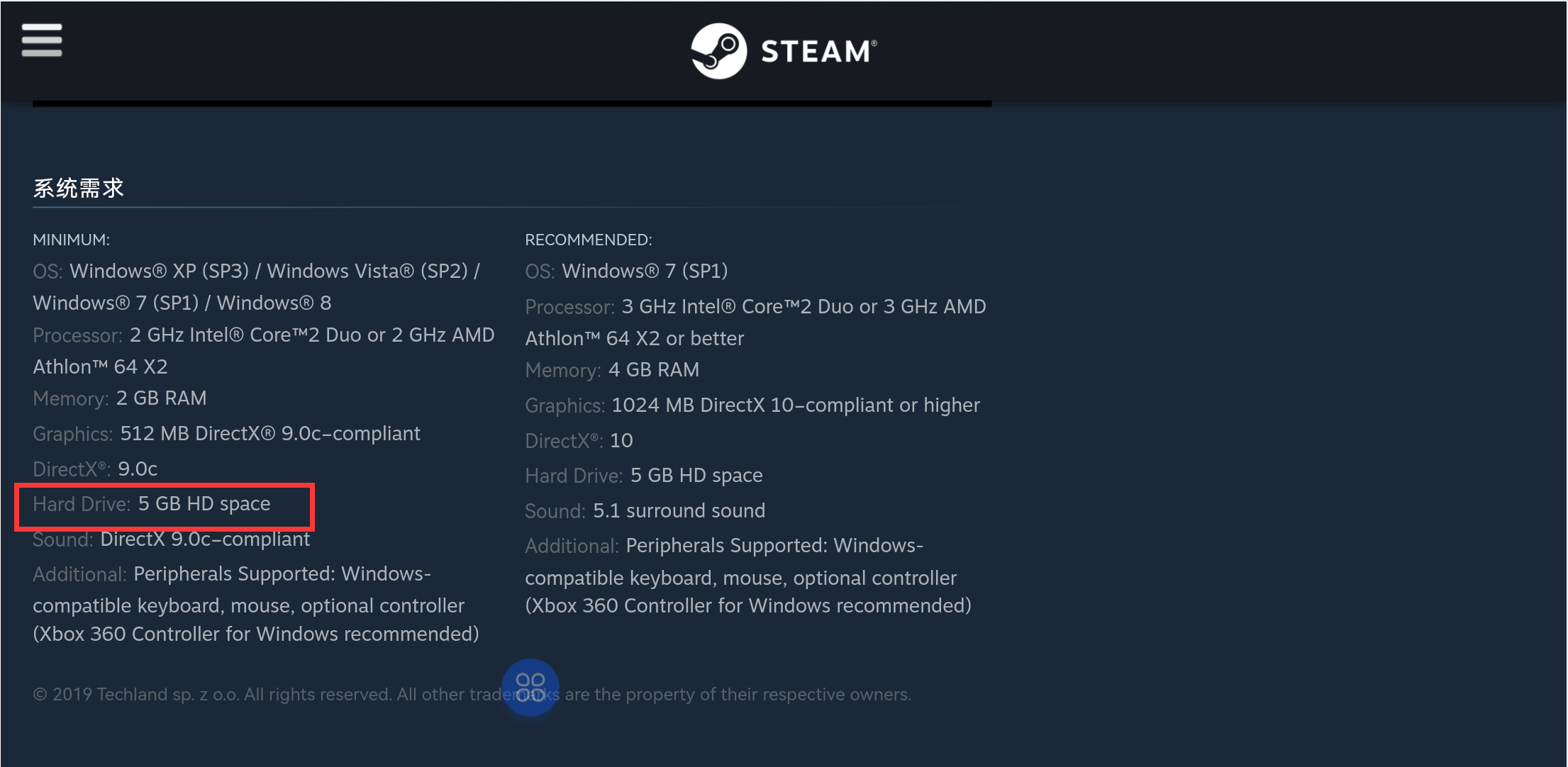This screenshot has width=1568, height=767.
Task: Open the hamburger menu icon
Action: click(42, 40)
